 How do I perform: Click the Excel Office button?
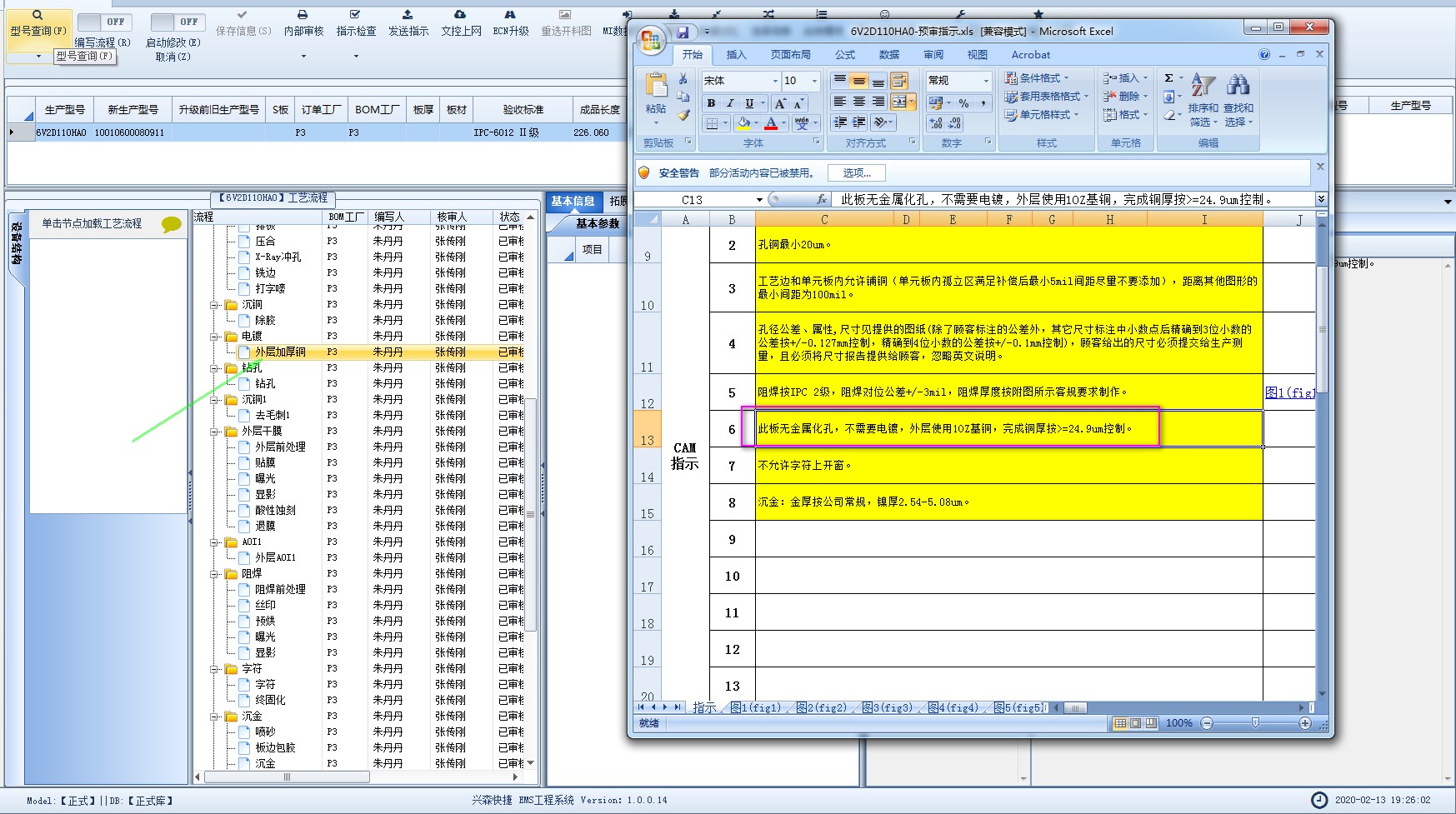click(650, 39)
